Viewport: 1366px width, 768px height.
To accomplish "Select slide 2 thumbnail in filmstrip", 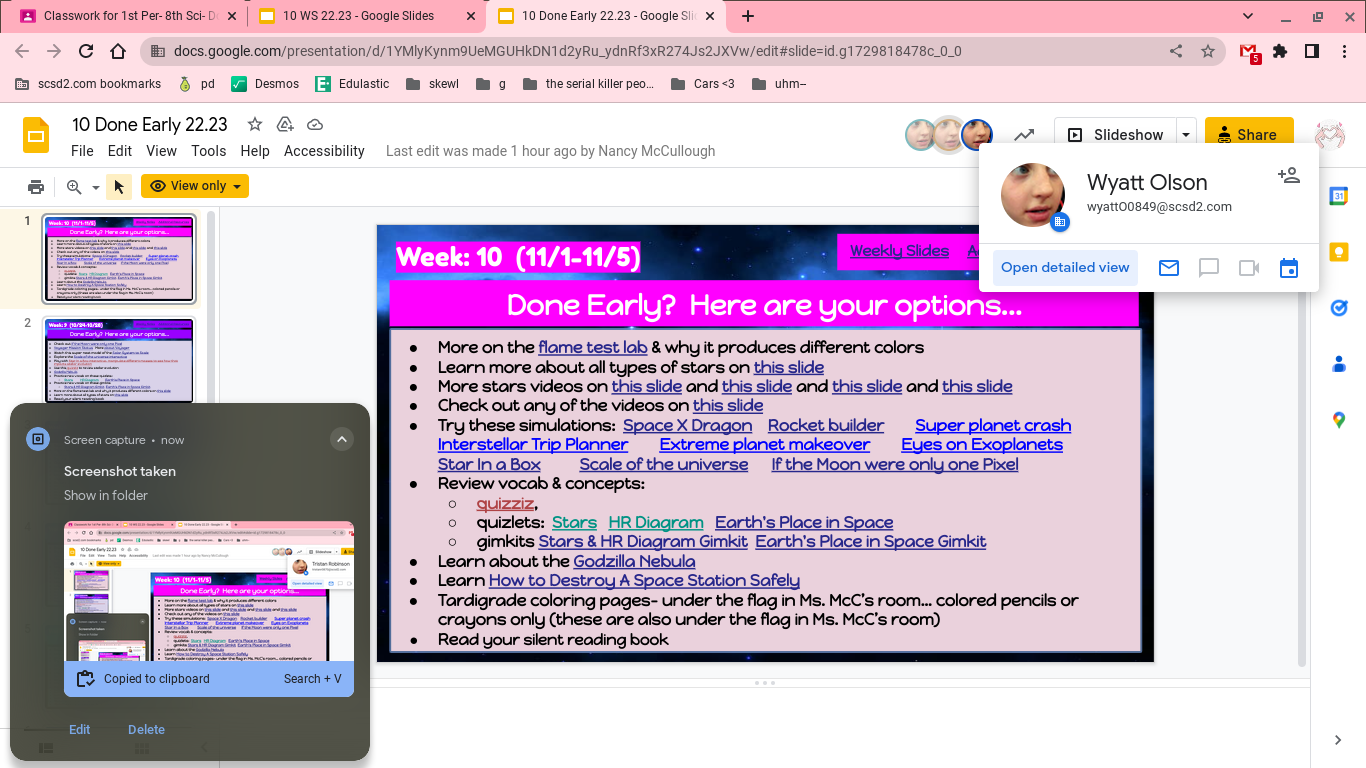I will [120, 361].
